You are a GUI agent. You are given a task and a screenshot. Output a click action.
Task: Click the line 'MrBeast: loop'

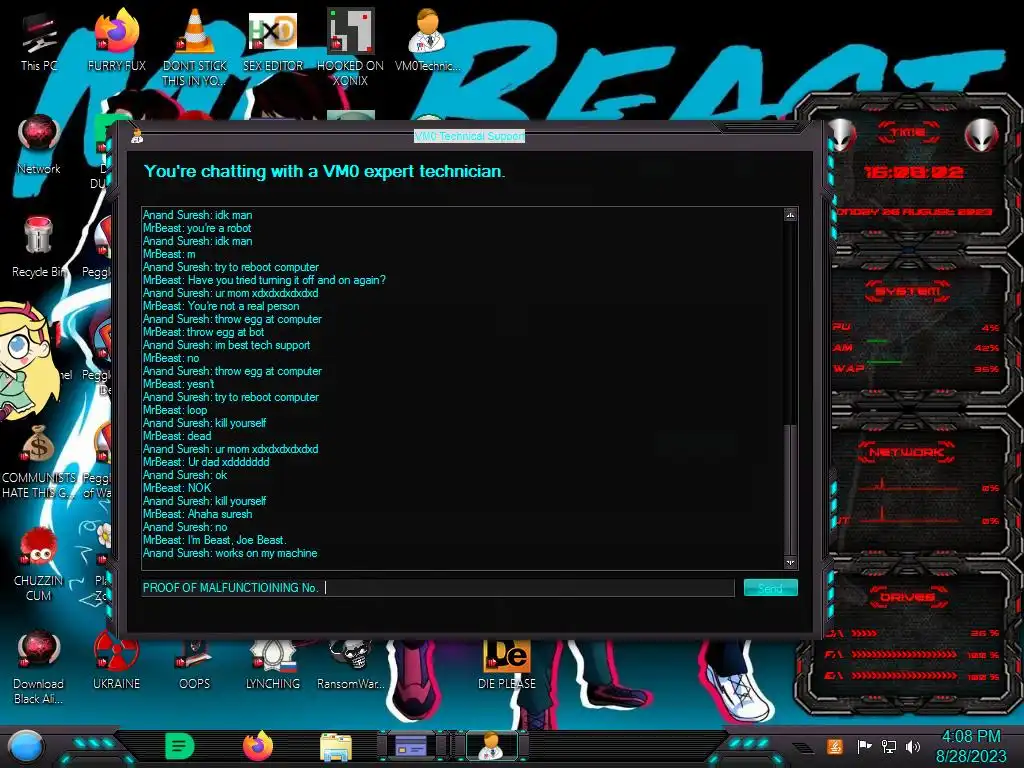[174, 410]
